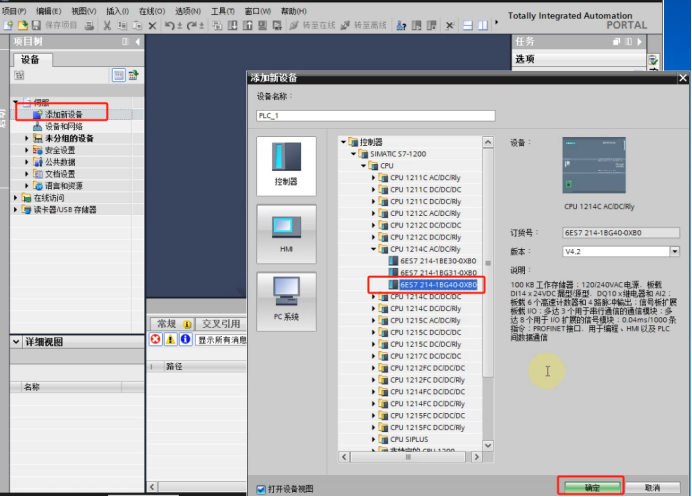Click the Delete X toolbar icon

(152, 26)
